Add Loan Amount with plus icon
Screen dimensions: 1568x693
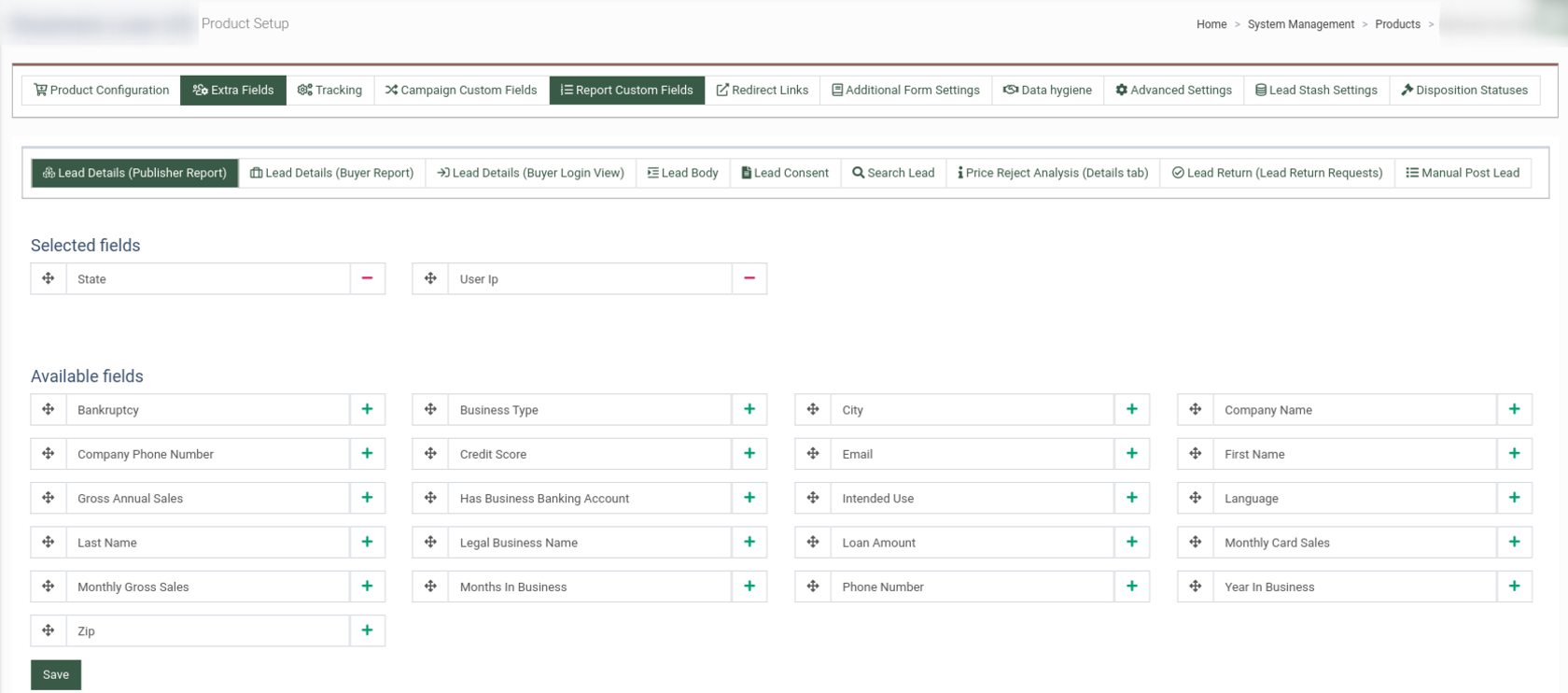pos(1131,543)
